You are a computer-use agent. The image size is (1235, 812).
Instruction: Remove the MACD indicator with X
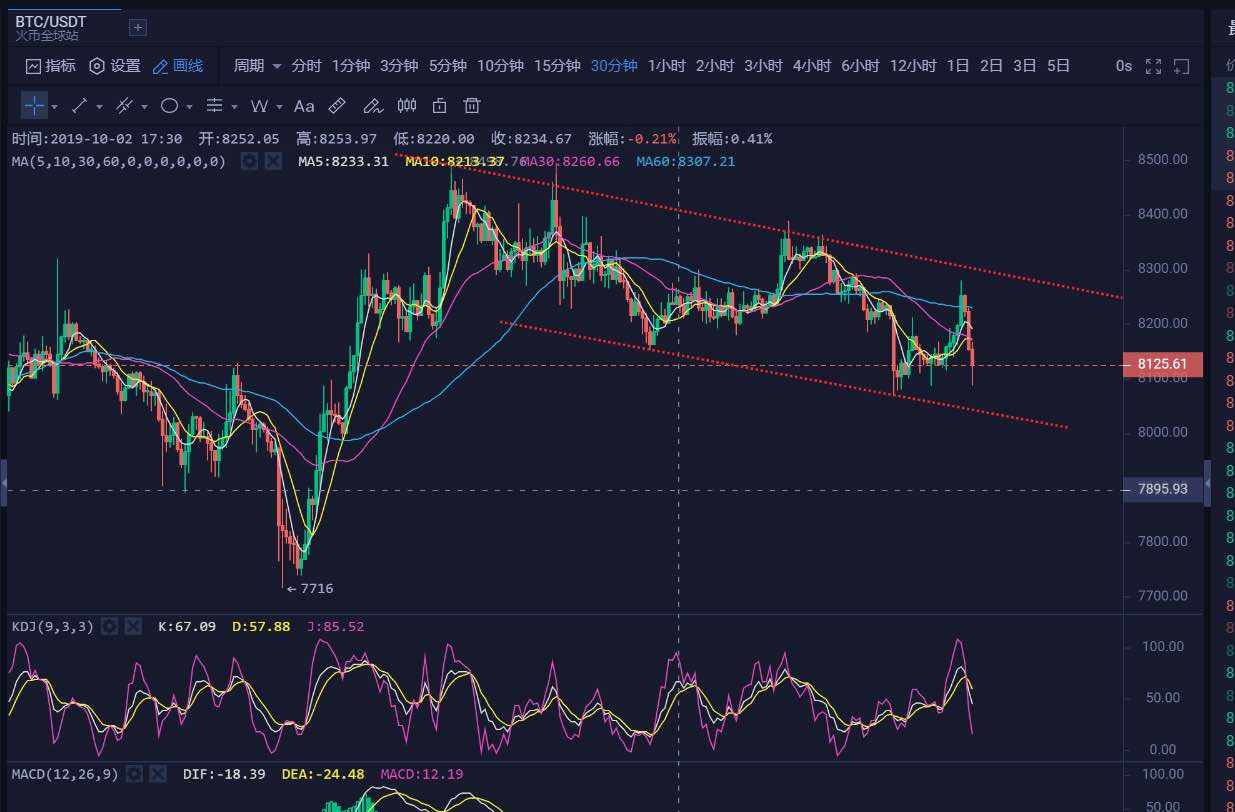pyautogui.click(x=159, y=774)
